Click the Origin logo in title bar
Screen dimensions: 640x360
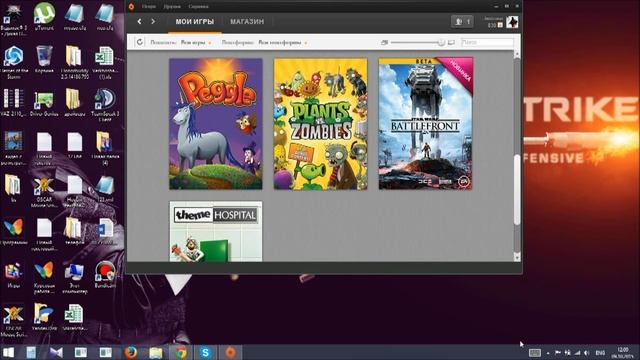tap(131, 6)
